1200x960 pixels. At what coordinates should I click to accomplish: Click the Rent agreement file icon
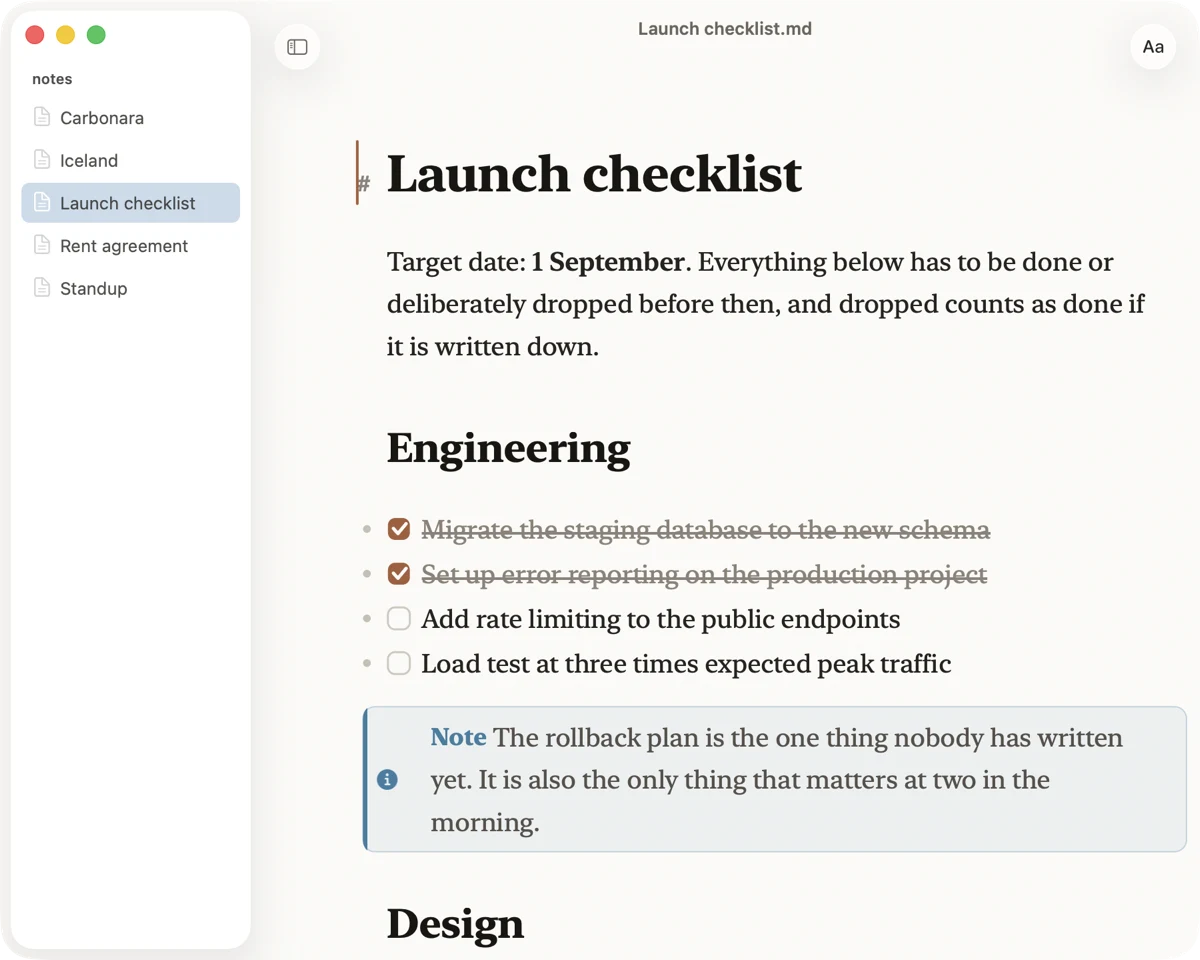[x=42, y=245]
